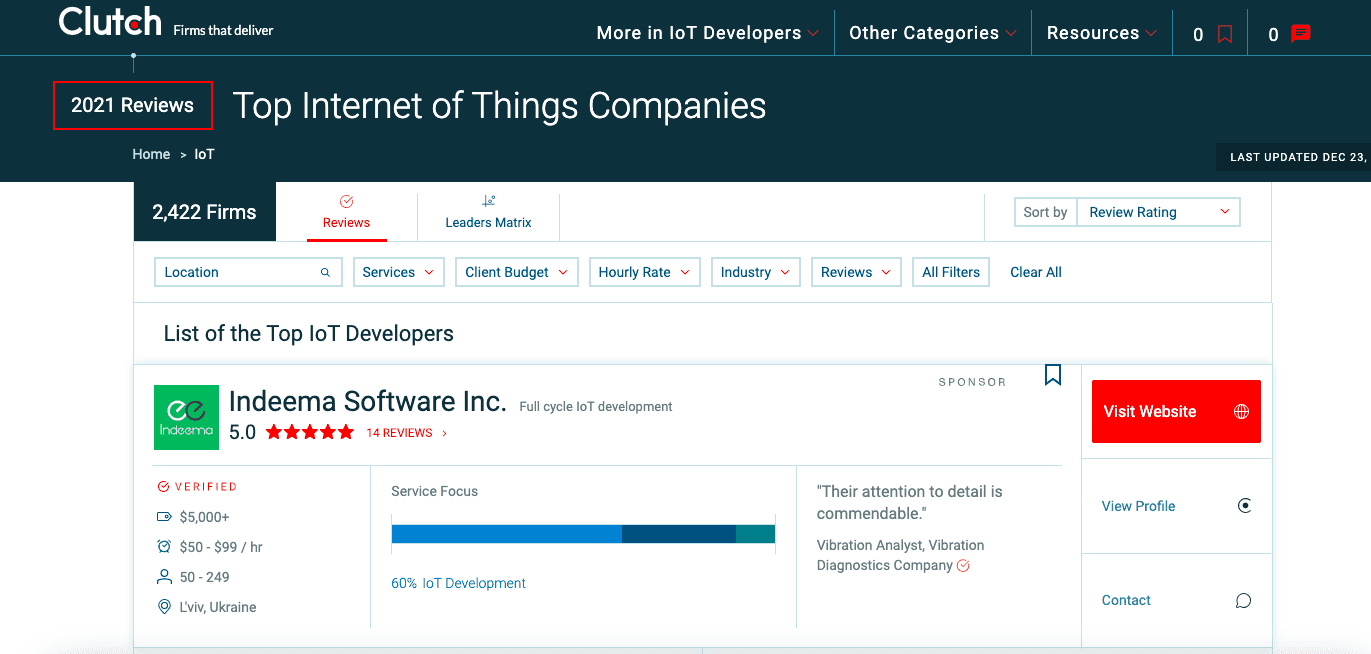Bookmark Indeema Software listing

tap(1052, 375)
